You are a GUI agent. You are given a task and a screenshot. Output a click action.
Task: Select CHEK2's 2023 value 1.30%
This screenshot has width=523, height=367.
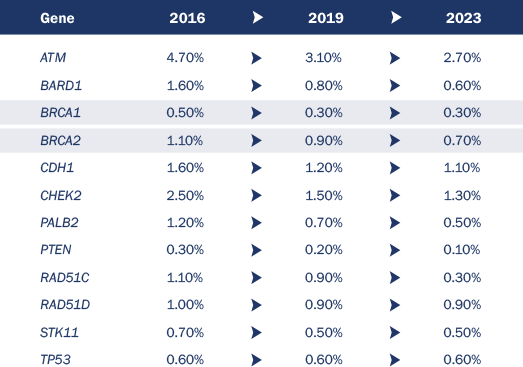462,196
